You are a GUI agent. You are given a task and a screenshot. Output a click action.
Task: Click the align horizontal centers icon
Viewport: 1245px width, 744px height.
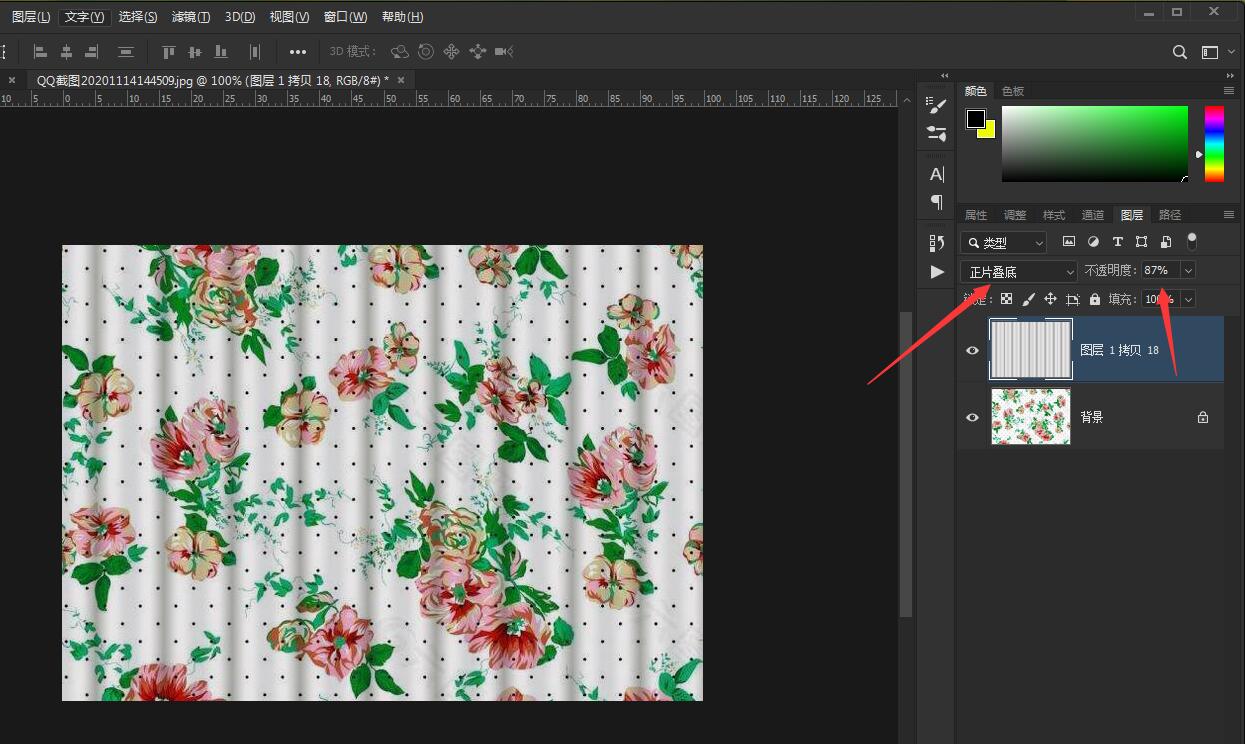click(66, 51)
